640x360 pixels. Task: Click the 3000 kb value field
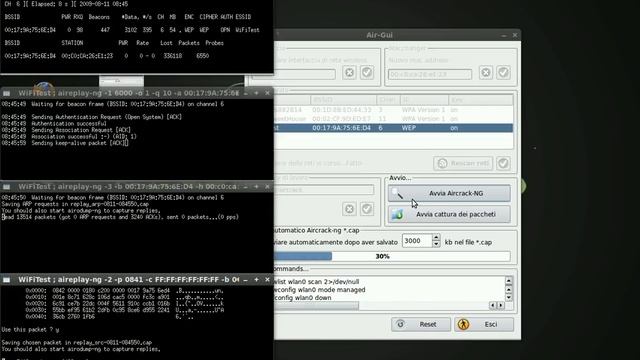tap(417, 241)
